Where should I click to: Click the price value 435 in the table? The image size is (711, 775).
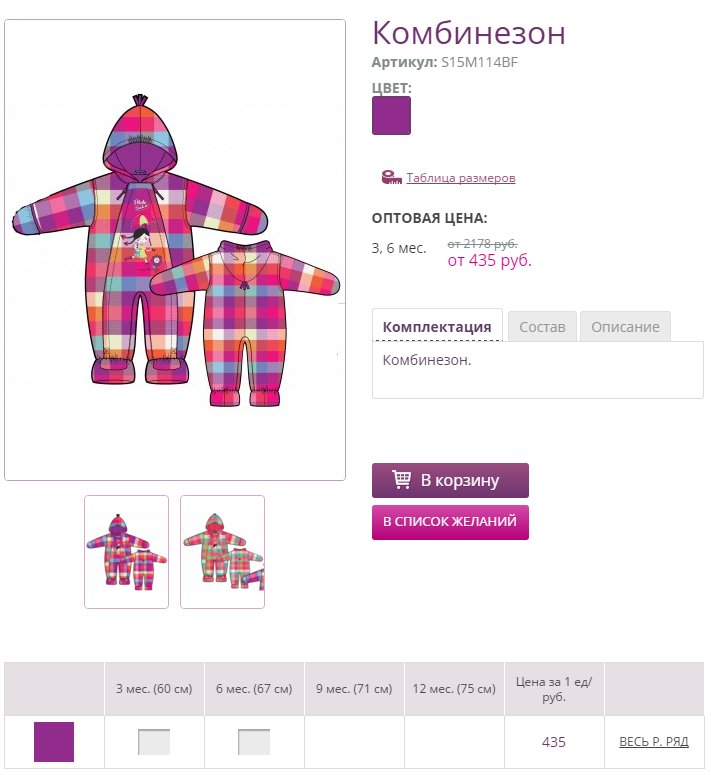pos(553,742)
